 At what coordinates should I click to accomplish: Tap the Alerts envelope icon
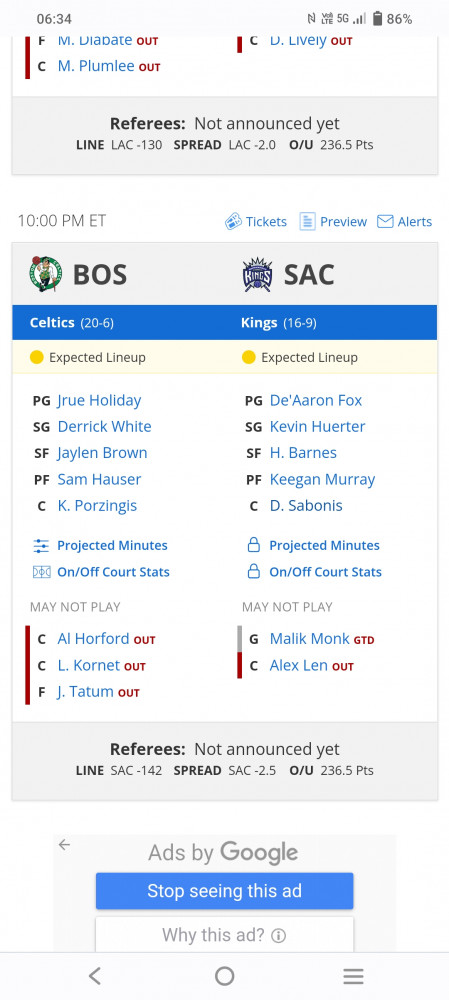[385, 221]
